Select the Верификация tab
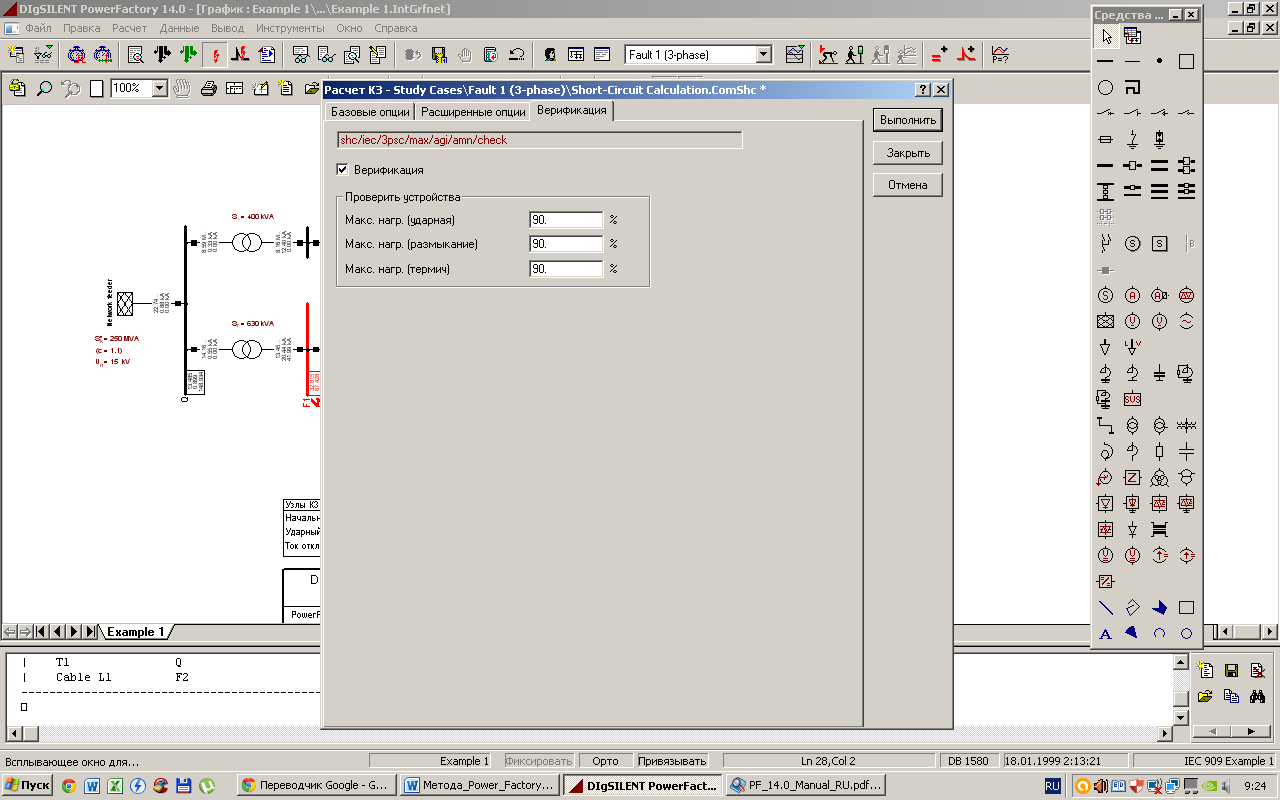Image resolution: width=1280 pixels, height=800 pixels. [x=572, y=110]
